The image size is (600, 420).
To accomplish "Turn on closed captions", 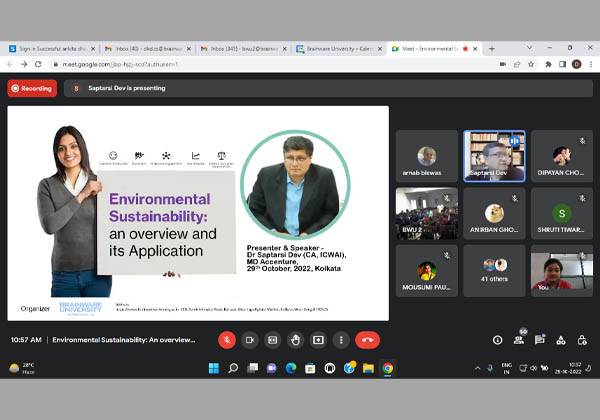I will coord(272,340).
